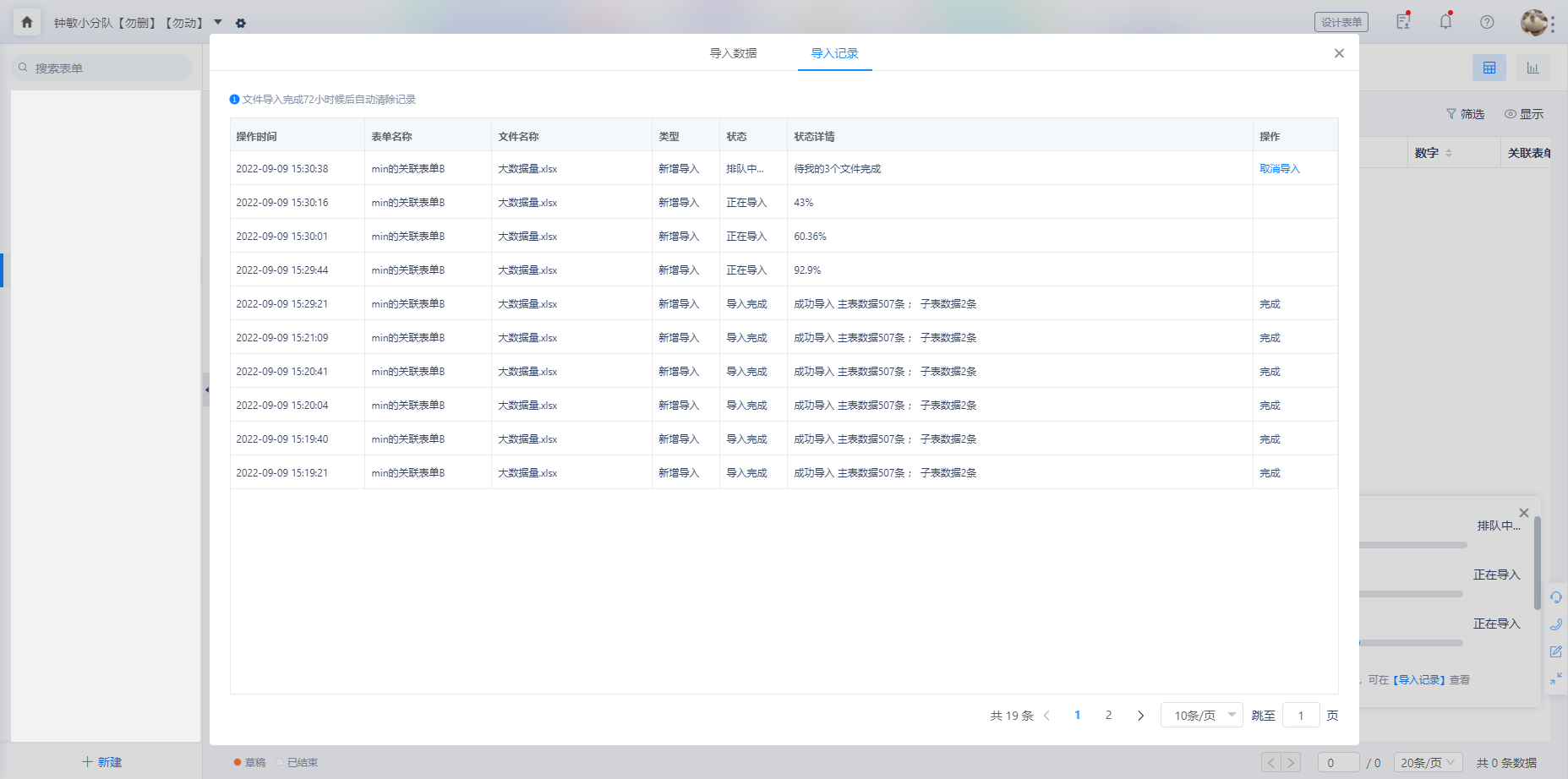Screen dimensions: 1568x779
Task: Open the task list icon in header
Action: pos(1404,21)
